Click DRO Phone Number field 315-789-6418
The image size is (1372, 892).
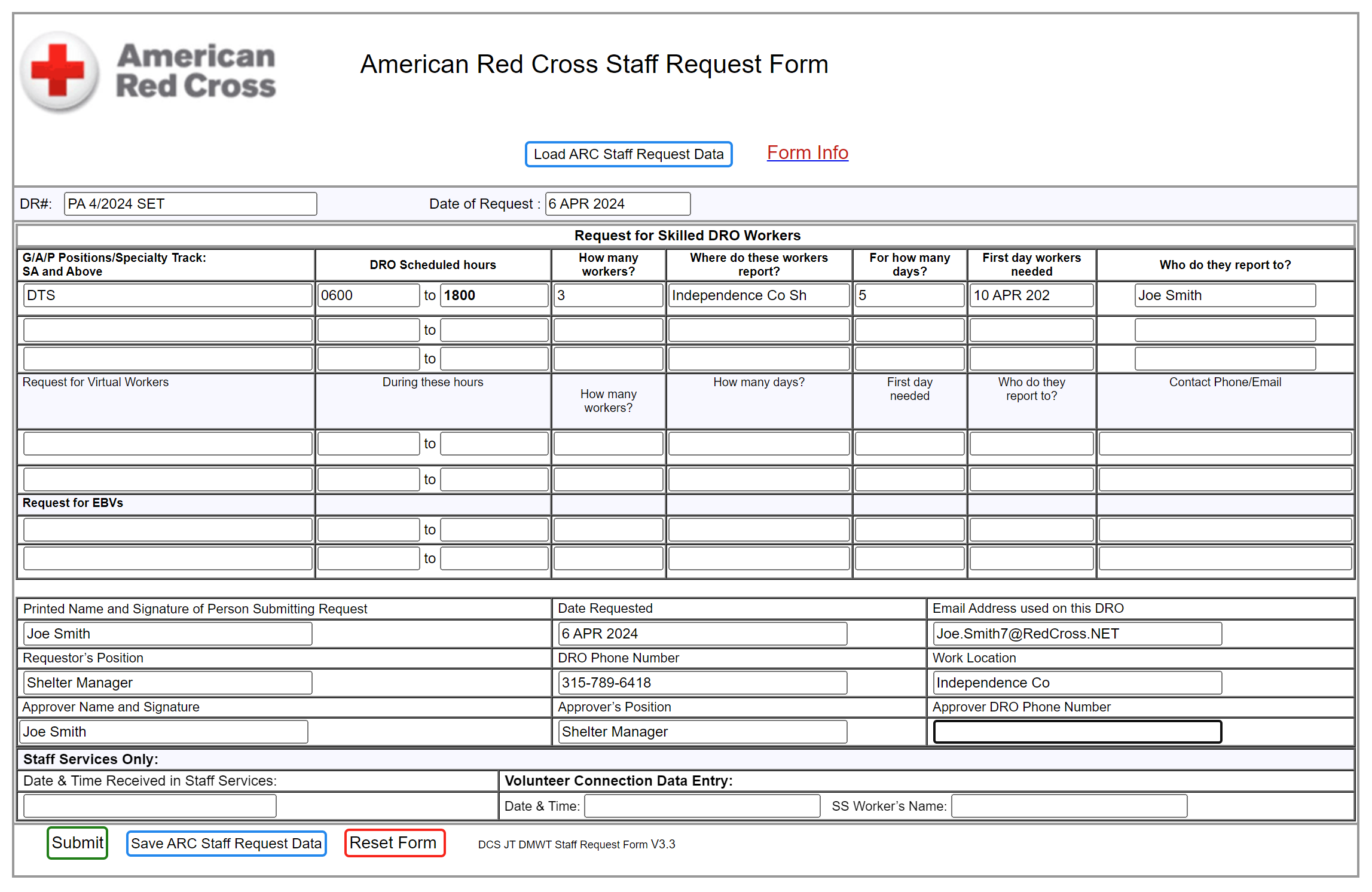coord(702,683)
